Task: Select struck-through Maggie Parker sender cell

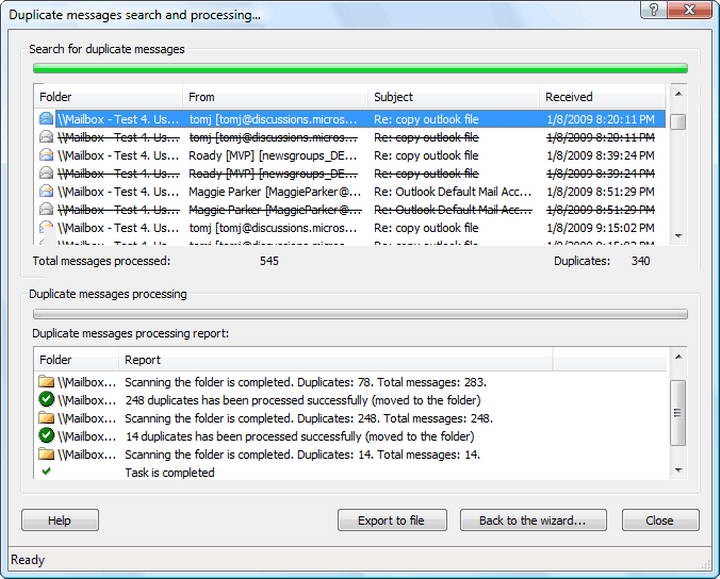Action: pyautogui.click(x=275, y=210)
